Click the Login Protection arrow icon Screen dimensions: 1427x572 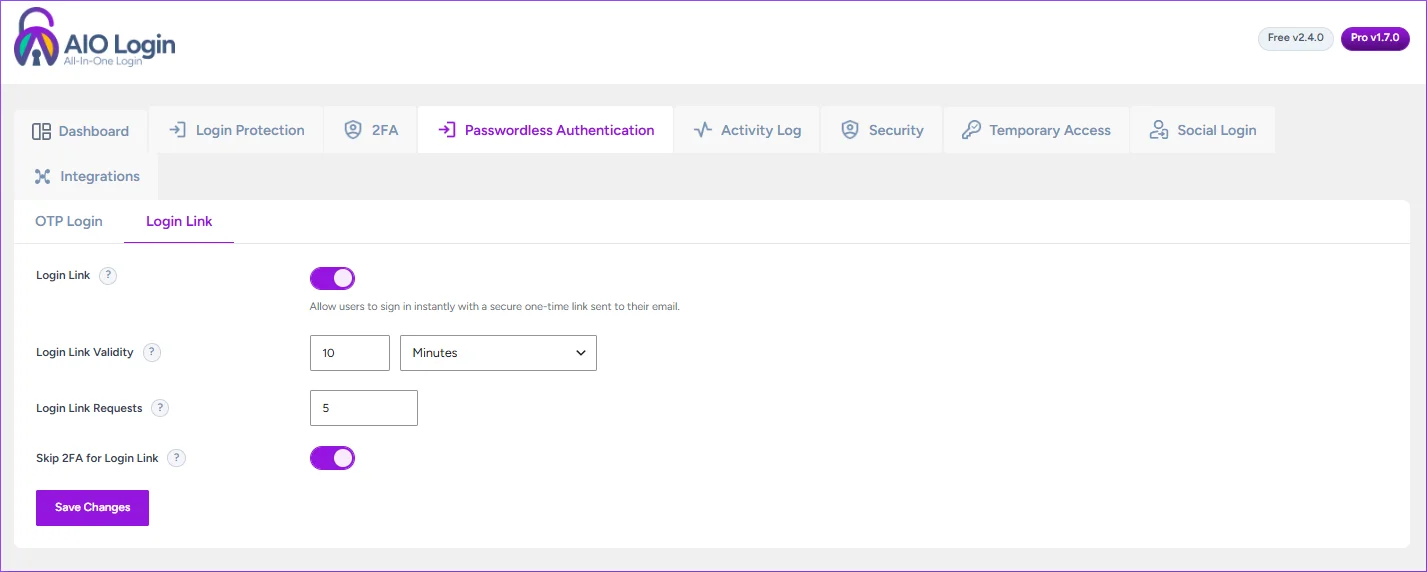(178, 130)
